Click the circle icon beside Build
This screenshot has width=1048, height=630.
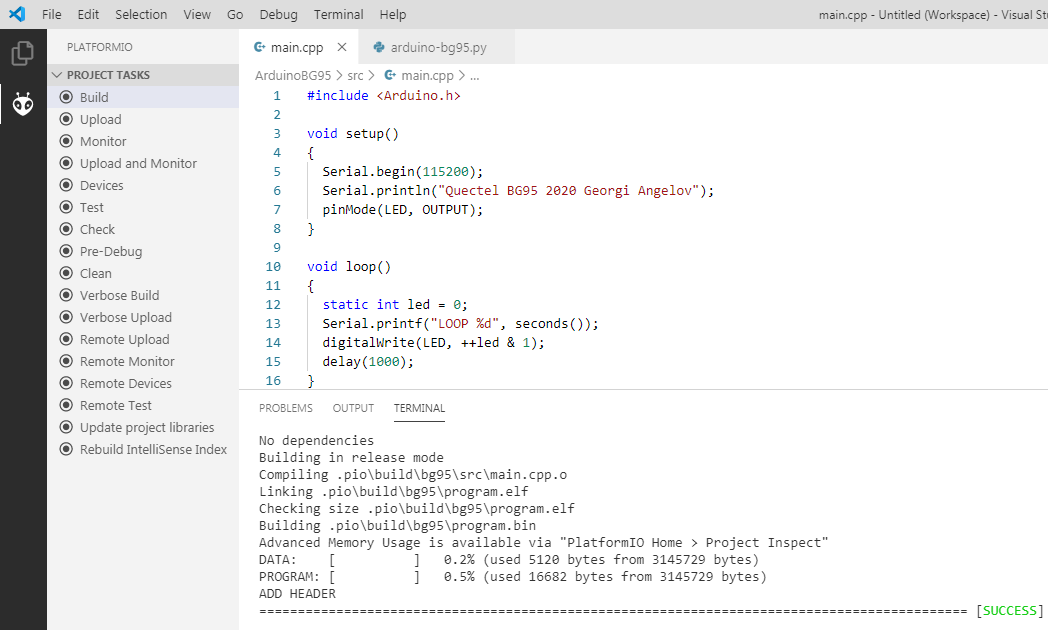[66, 97]
